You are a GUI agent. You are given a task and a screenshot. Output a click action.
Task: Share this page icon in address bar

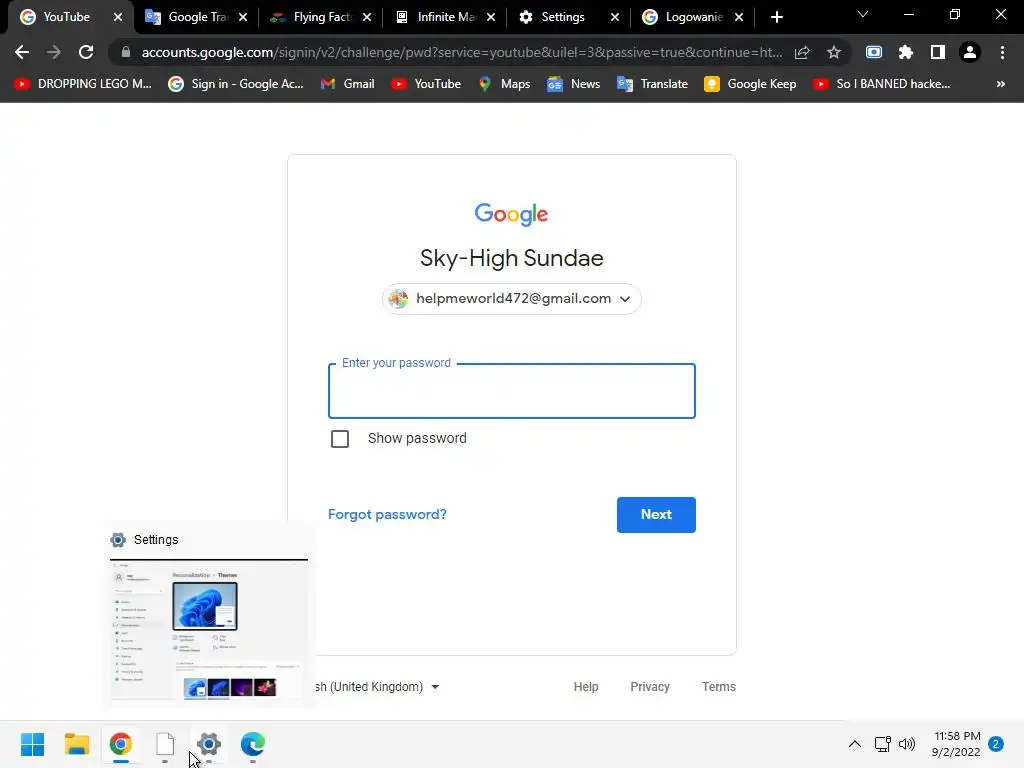click(802, 52)
